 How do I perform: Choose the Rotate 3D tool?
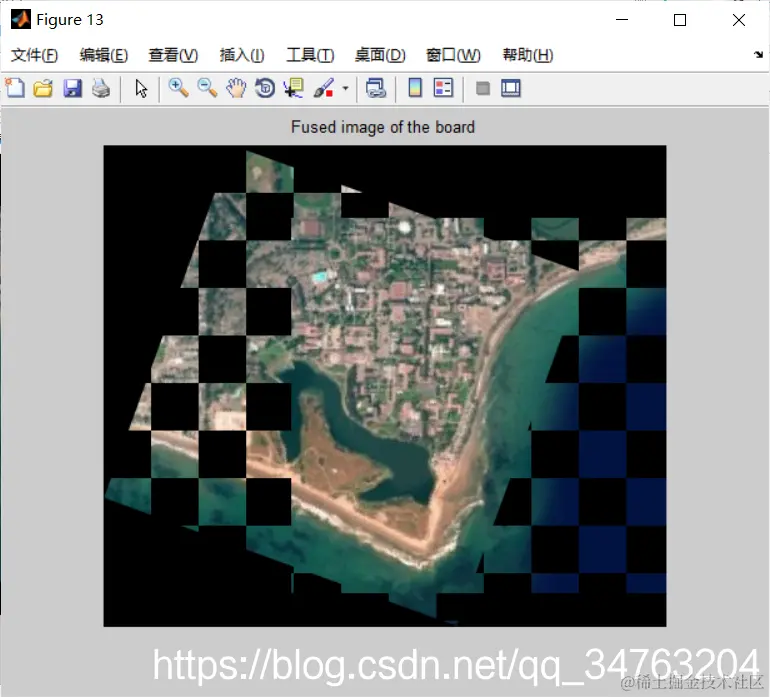click(265, 88)
